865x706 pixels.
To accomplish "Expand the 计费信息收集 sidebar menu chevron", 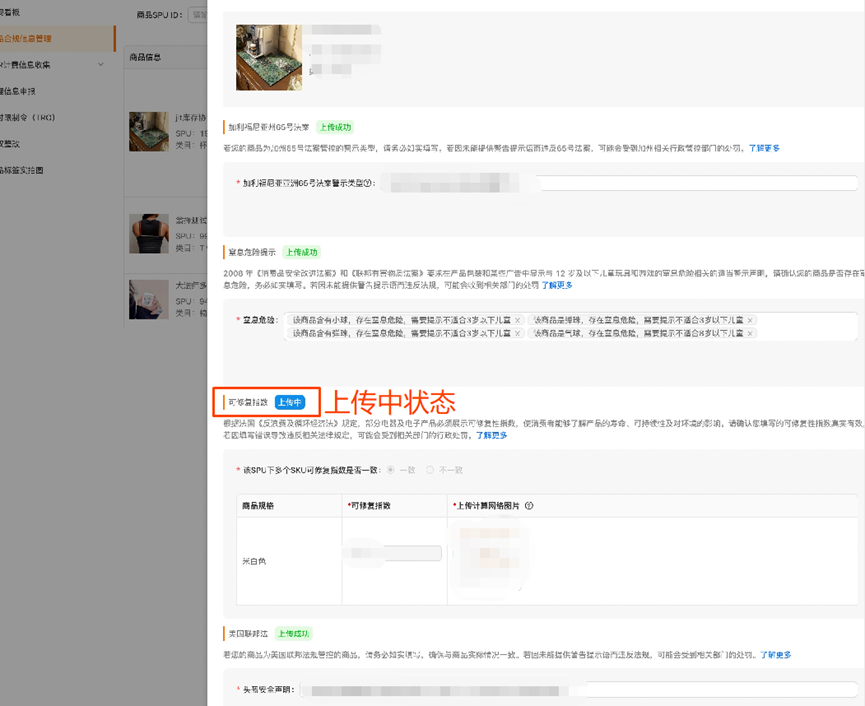I will tap(101, 65).
